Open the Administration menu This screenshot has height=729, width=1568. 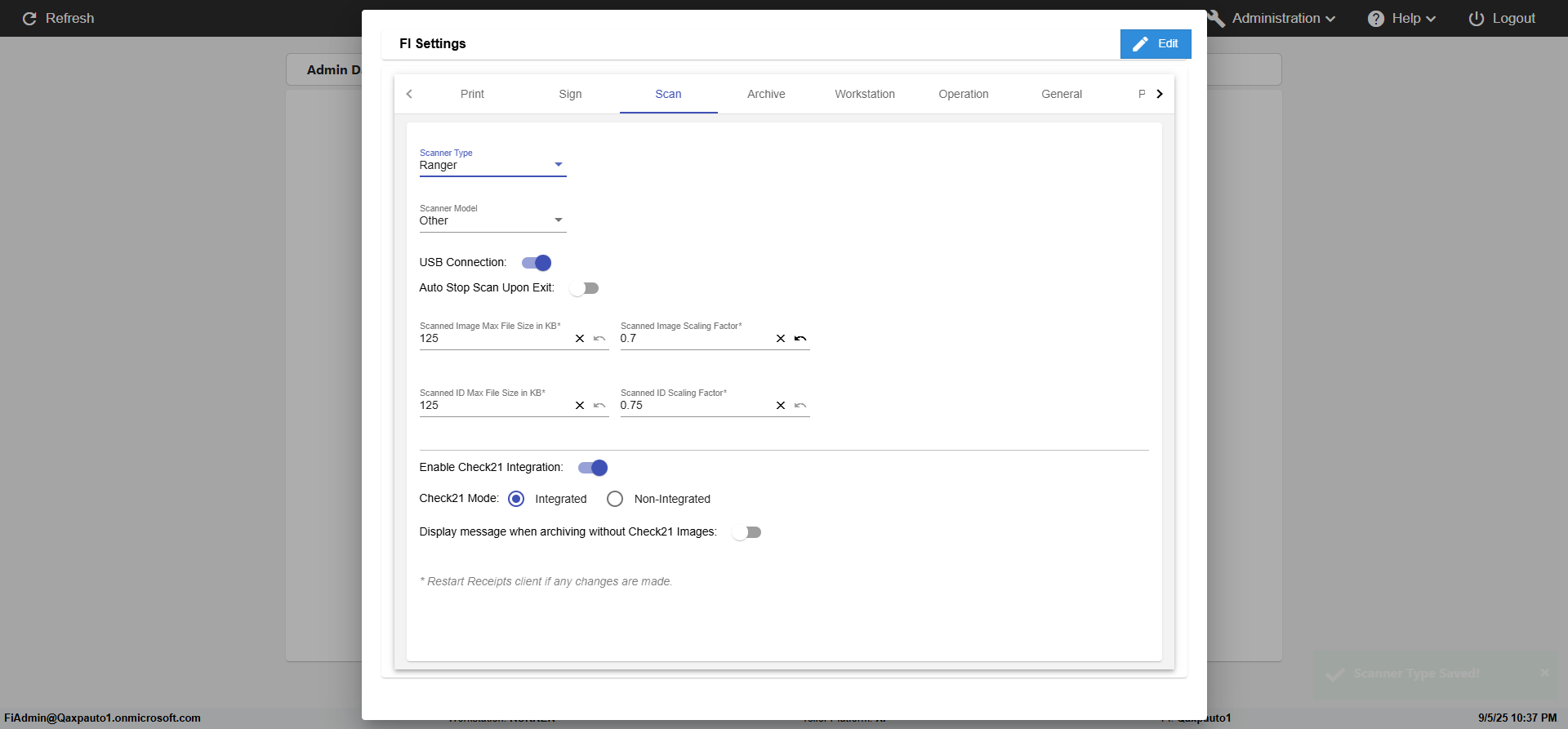pos(1276,19)
